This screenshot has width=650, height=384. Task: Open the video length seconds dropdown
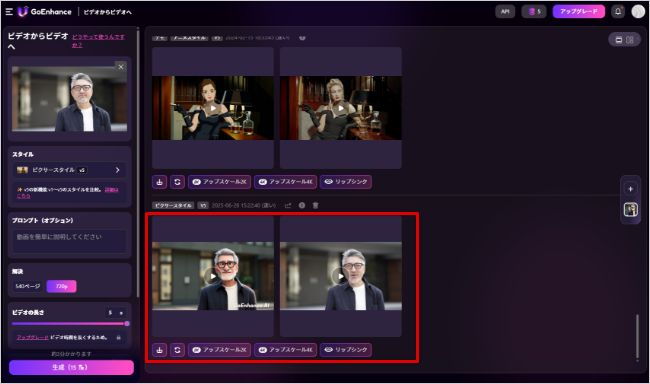[116, 313]
